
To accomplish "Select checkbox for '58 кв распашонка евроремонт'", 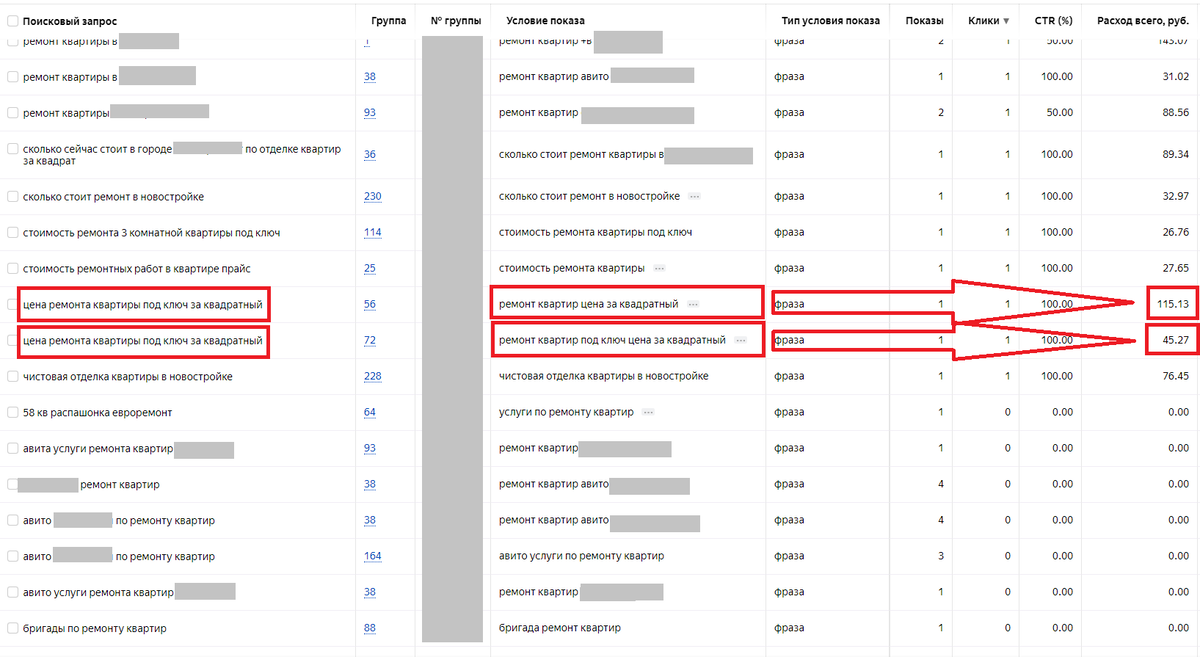I will (12, 413).
